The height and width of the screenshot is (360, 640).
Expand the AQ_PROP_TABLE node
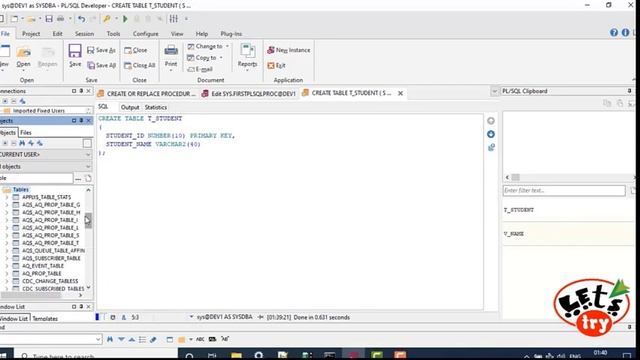(7, 273)
